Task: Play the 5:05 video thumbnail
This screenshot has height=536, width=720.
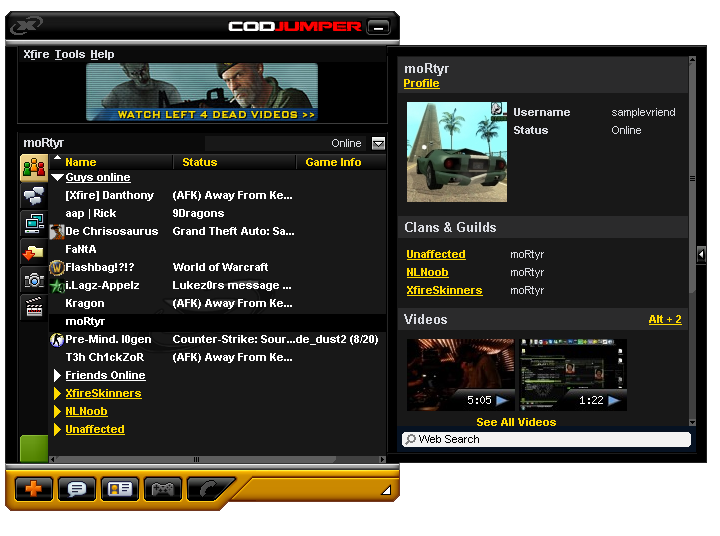Action: coord(461,375)
